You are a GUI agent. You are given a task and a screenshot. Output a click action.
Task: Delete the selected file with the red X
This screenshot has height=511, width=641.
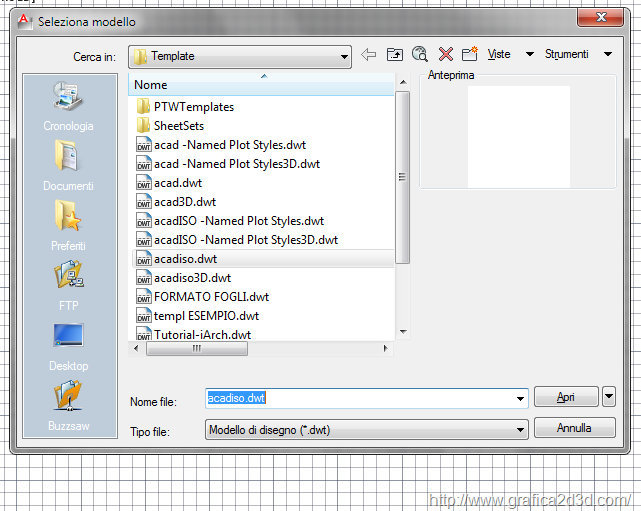(446, 55)
